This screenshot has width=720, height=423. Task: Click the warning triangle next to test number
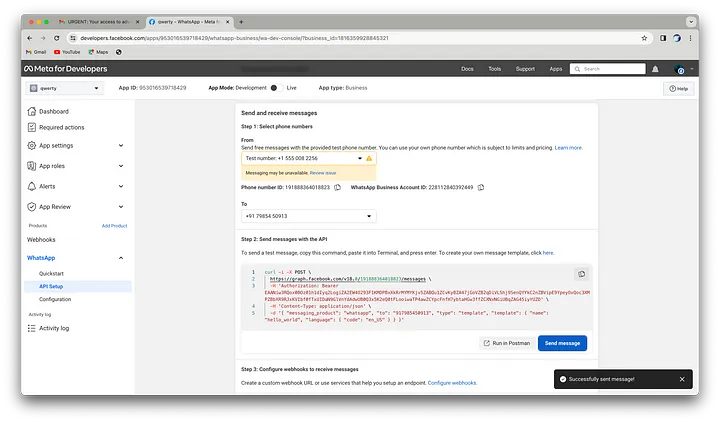click(369, 158)
